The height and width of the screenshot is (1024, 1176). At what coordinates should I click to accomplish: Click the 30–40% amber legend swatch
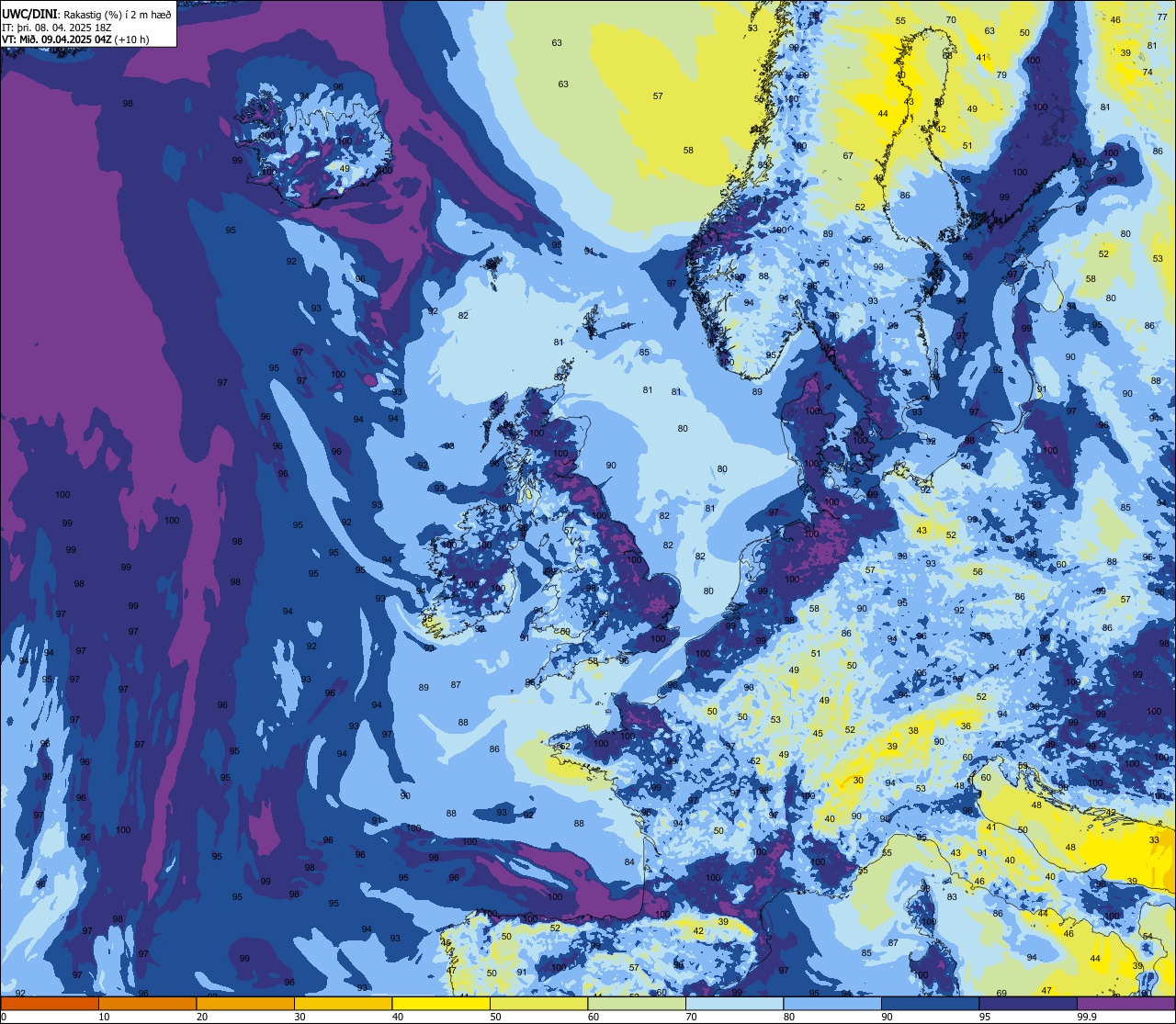pyautogui.click(x=343, y=1003)
